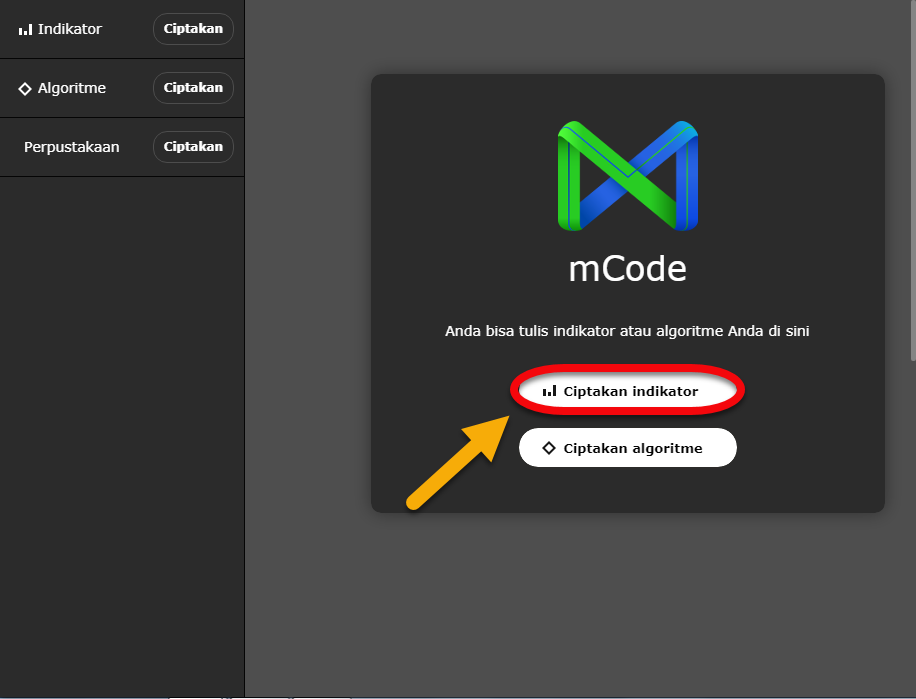
Task: Click the Ciptakan indikator button
Action: coord(627,391)
